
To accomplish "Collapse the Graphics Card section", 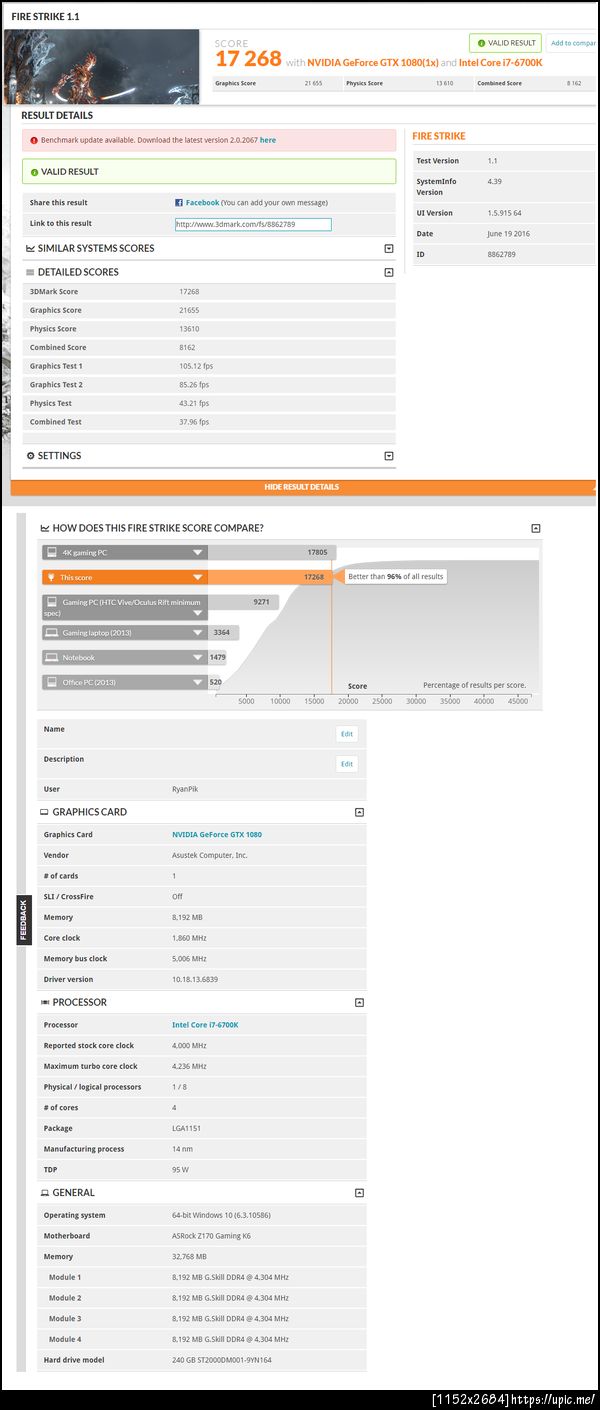I will click(x=360, y=812).
